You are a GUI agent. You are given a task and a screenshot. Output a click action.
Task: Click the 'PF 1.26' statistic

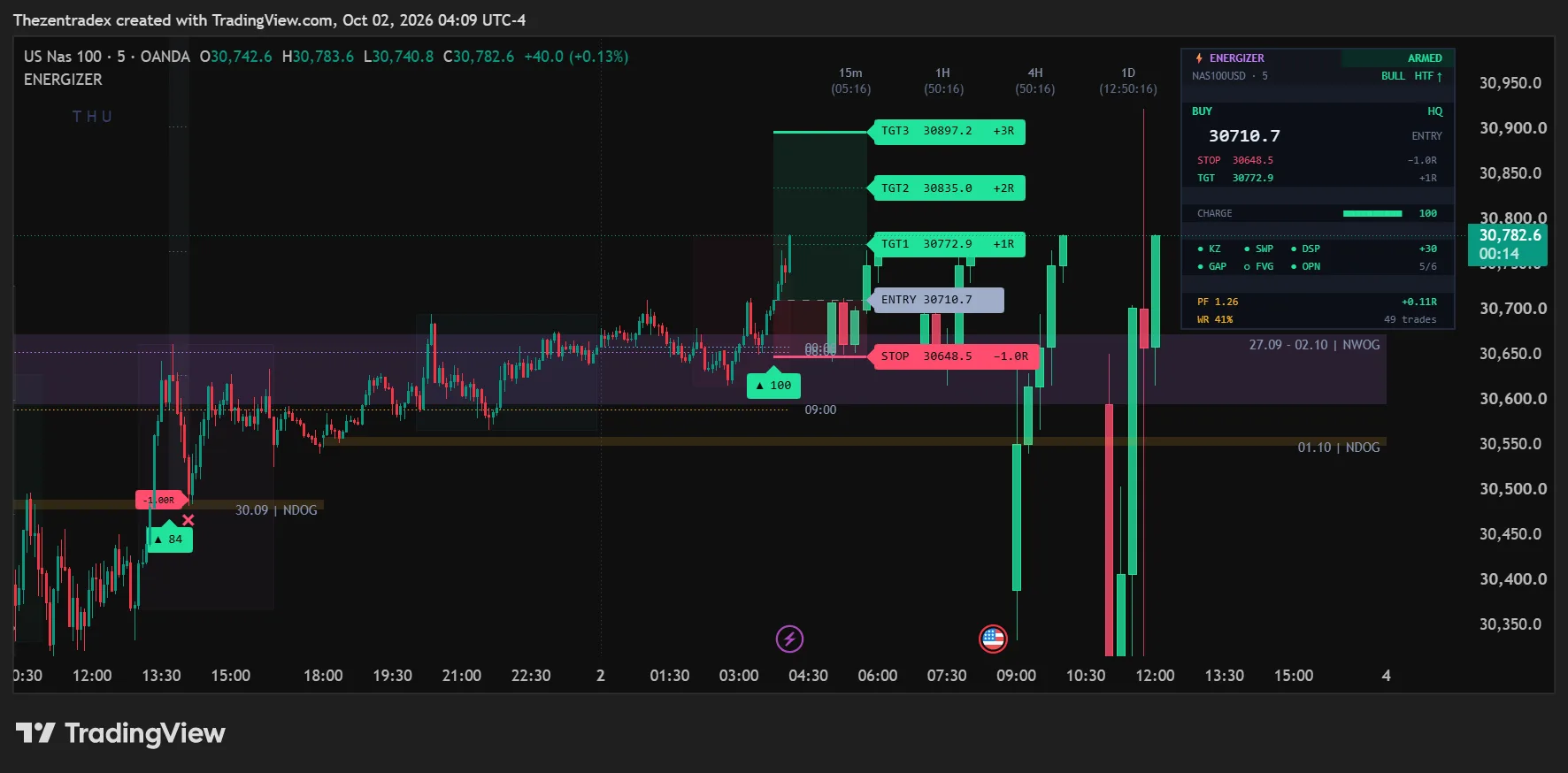[1218, 302]
